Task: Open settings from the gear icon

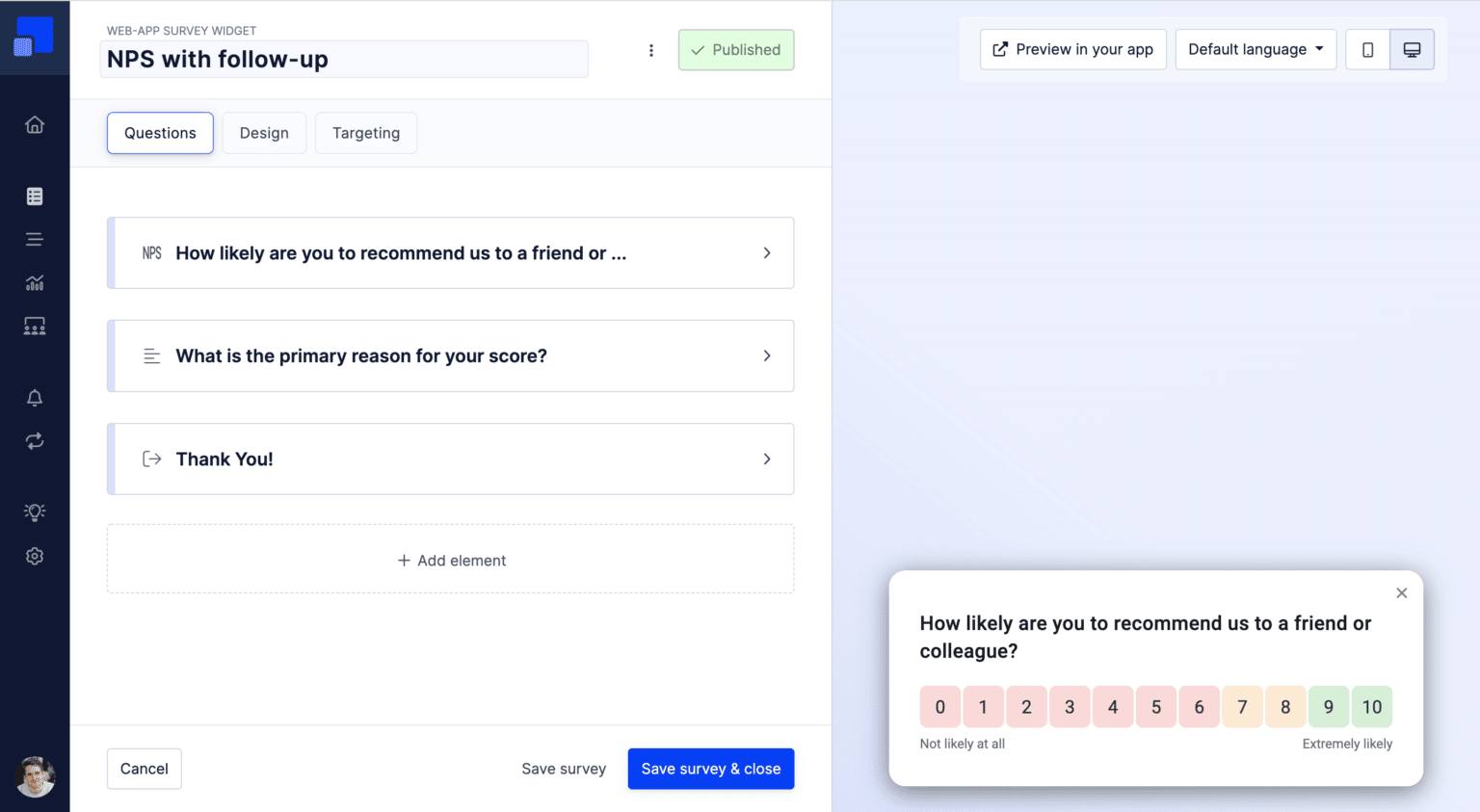Action: pos(35,556)
